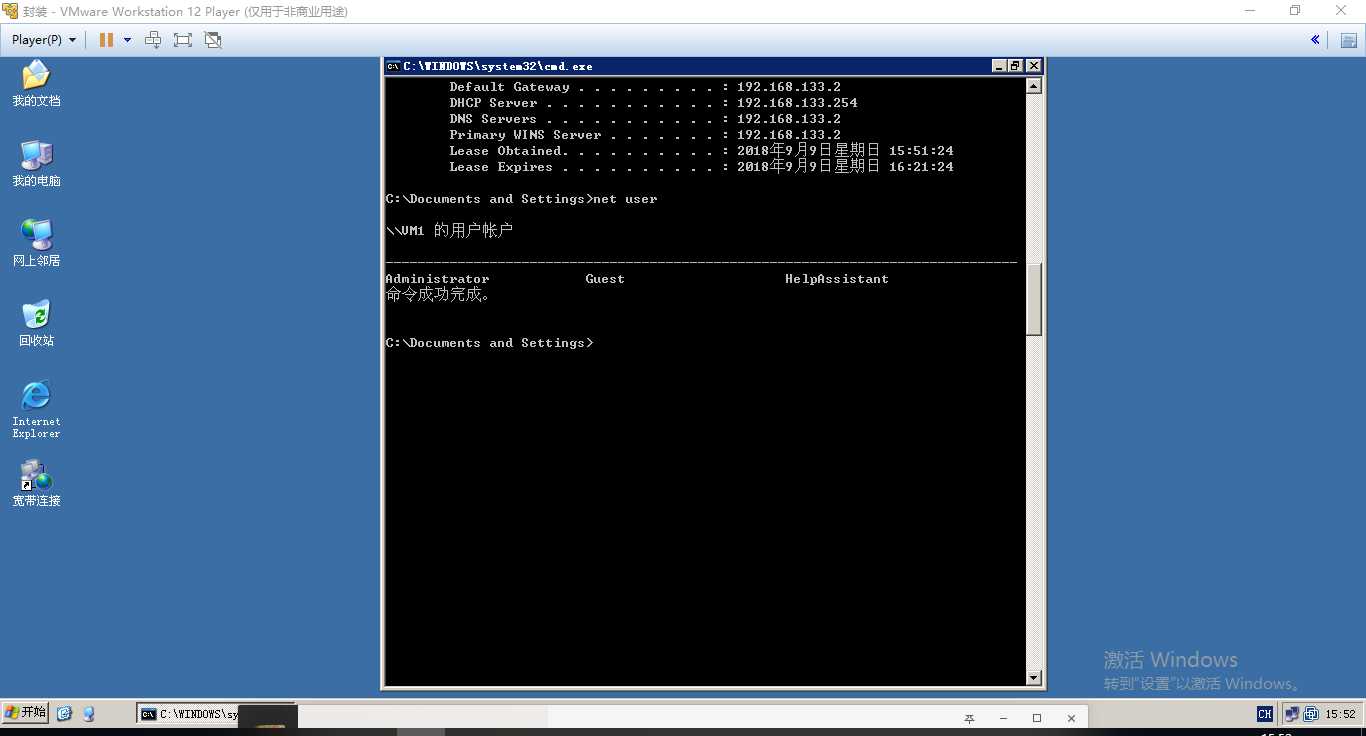Screen dimensions: 1366x736
Task: Click the VMware Tools tray icon
Action: click(1309, 714)
